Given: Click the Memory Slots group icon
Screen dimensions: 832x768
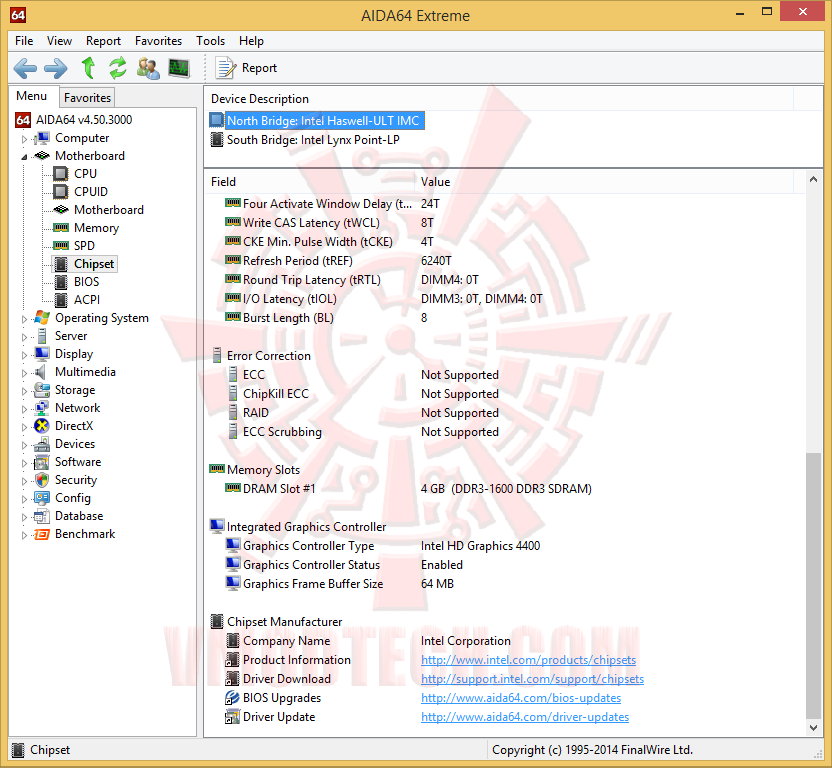Looking at the screenshot, I should click(x=217, y=469).
